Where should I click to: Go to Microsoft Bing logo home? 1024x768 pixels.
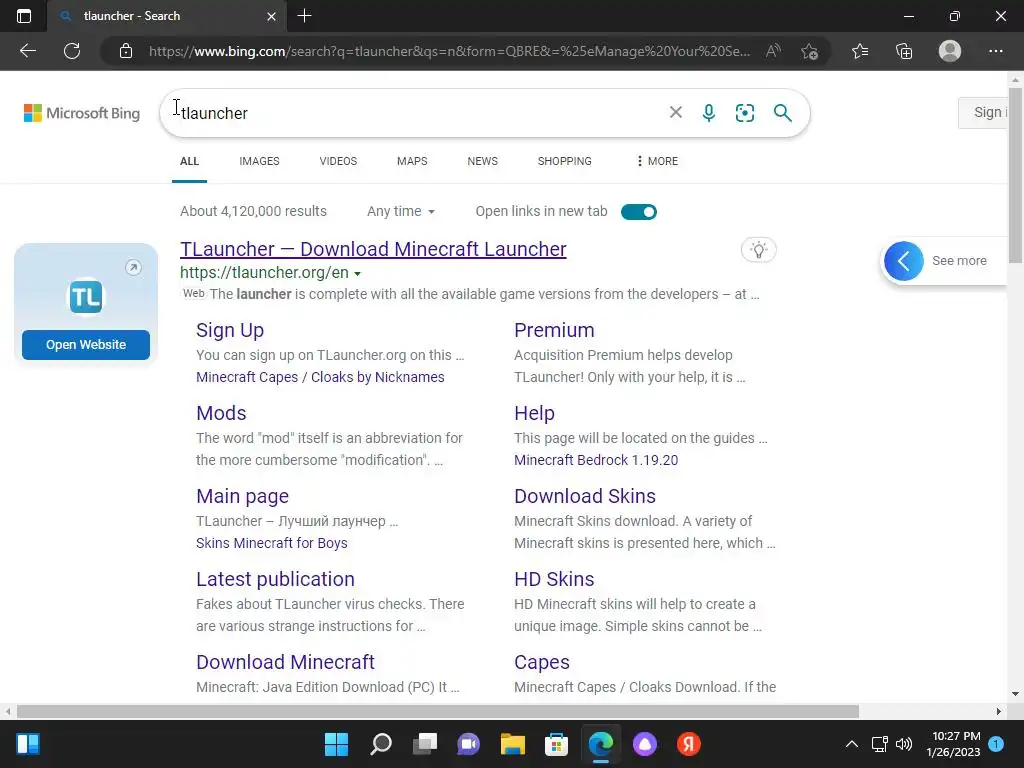tap(82, 113)
